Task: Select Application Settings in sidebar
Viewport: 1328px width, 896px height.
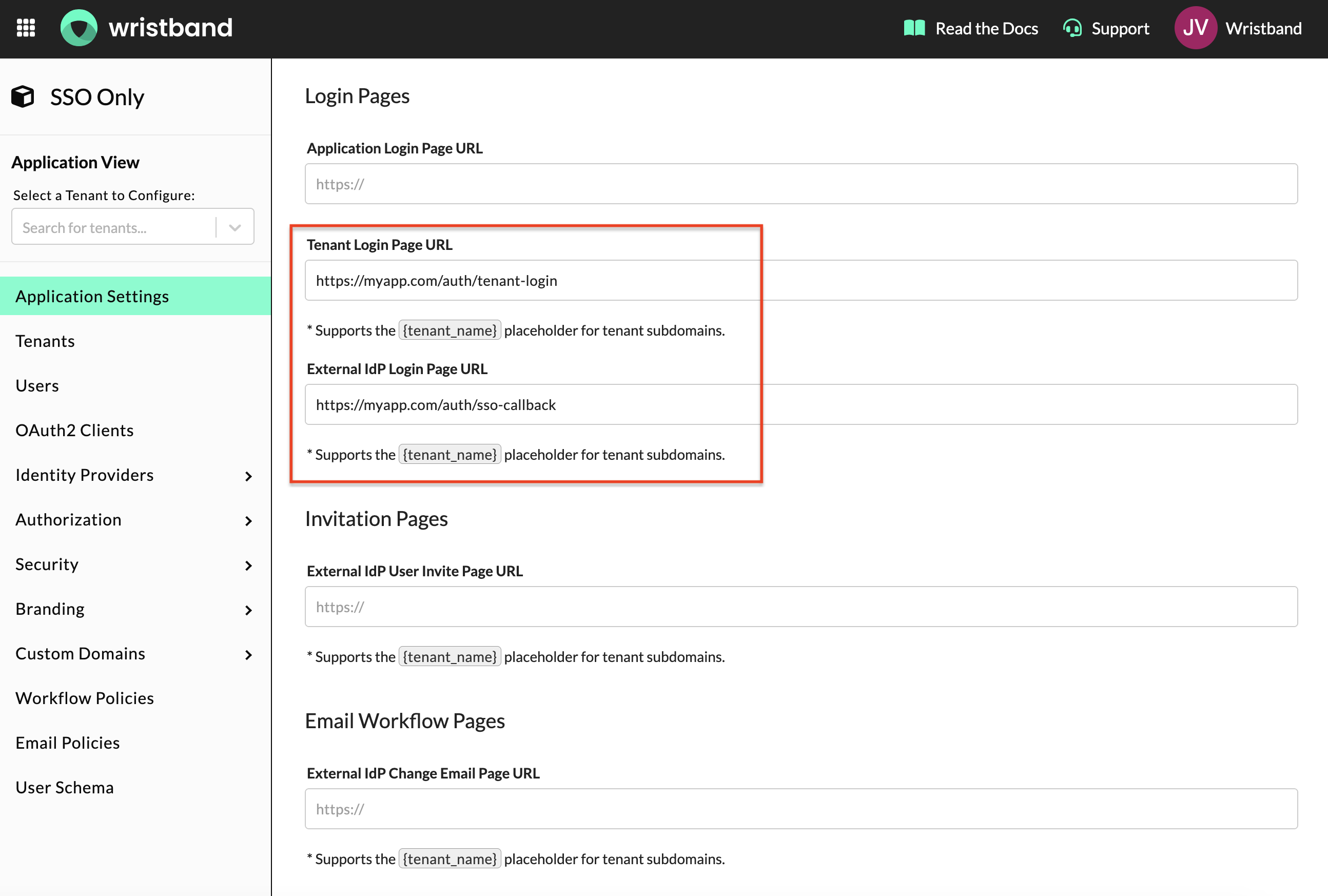Action: [92, 296]
